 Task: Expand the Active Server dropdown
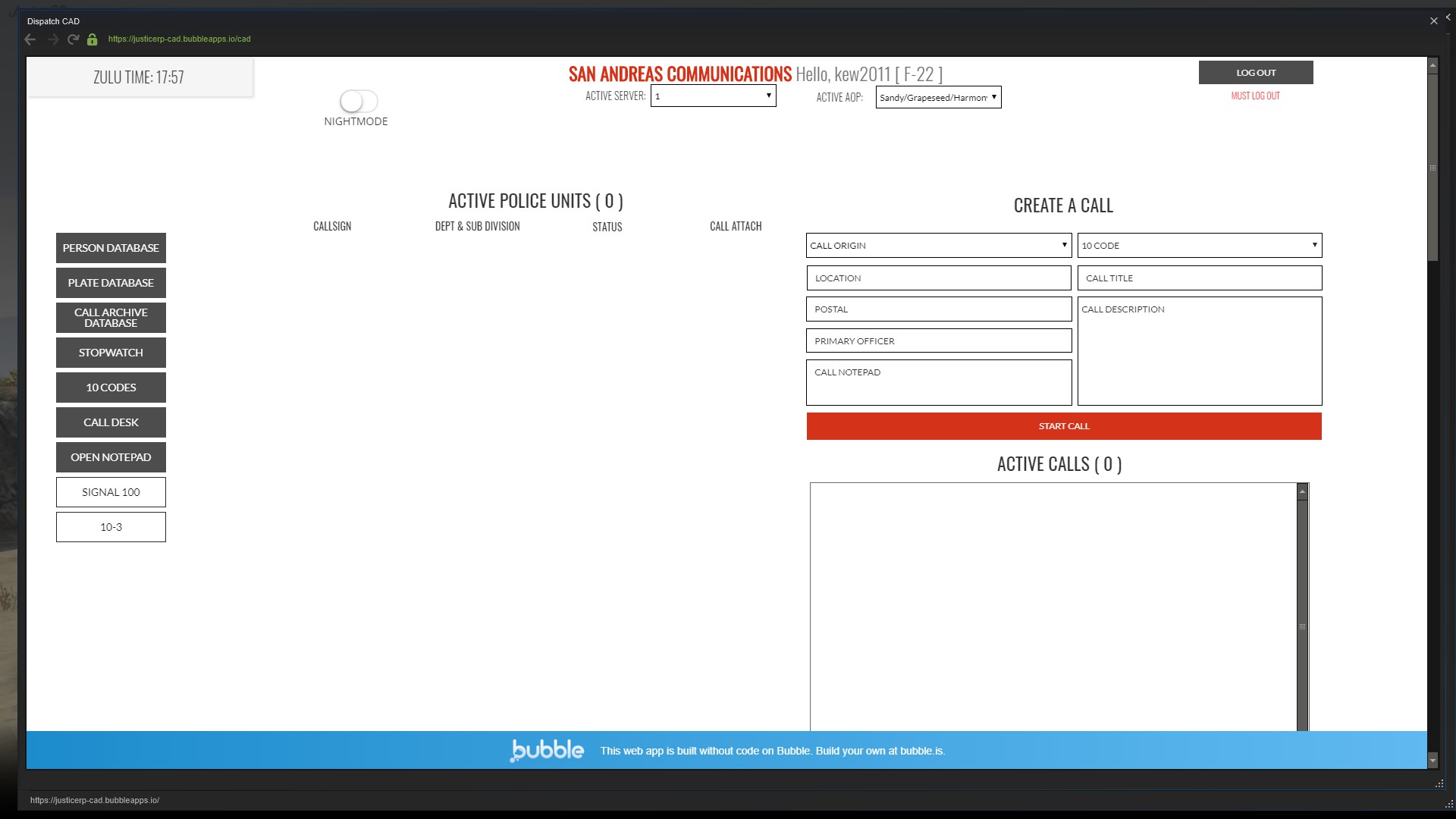point(713,96)
